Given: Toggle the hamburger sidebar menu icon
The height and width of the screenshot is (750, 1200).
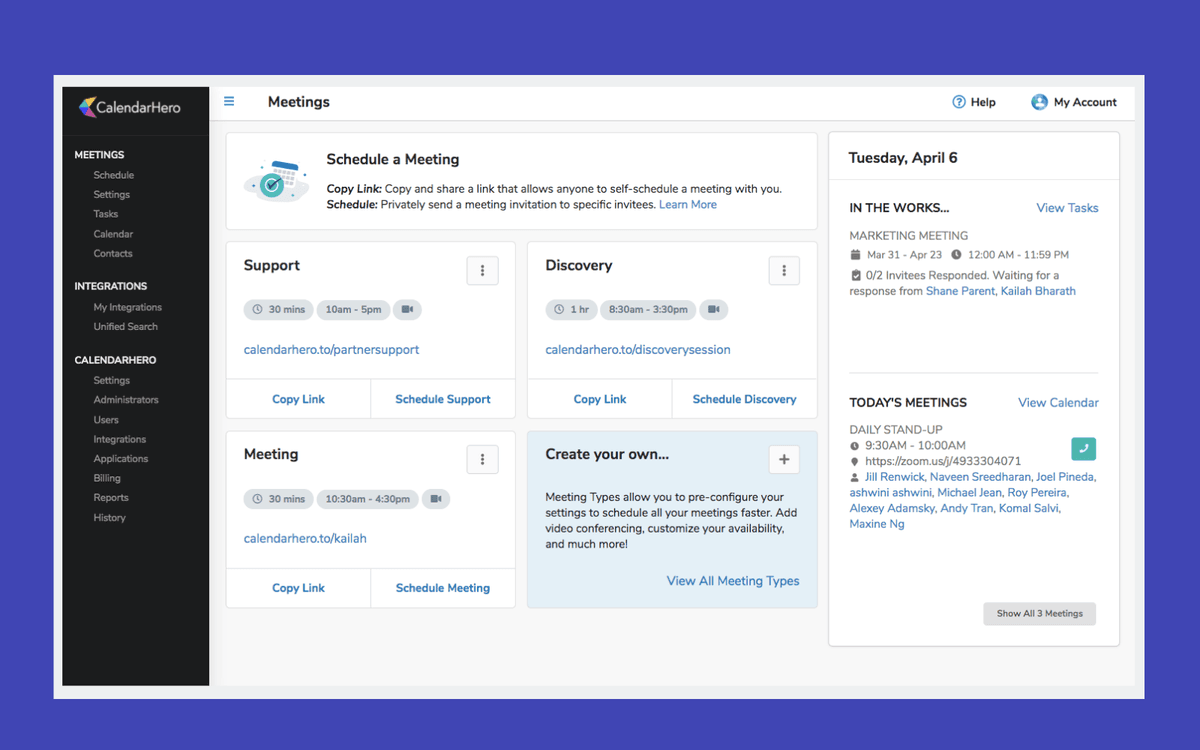Looking at the screenshot, I should pyautogui.click(x=229, y=101).
